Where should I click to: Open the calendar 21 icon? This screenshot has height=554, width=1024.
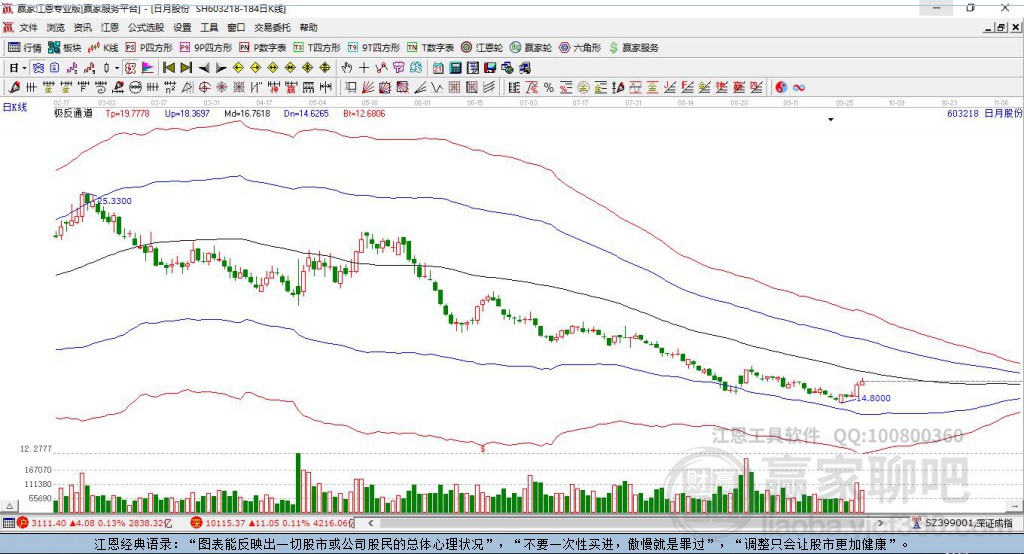click(x=438, y=68)
